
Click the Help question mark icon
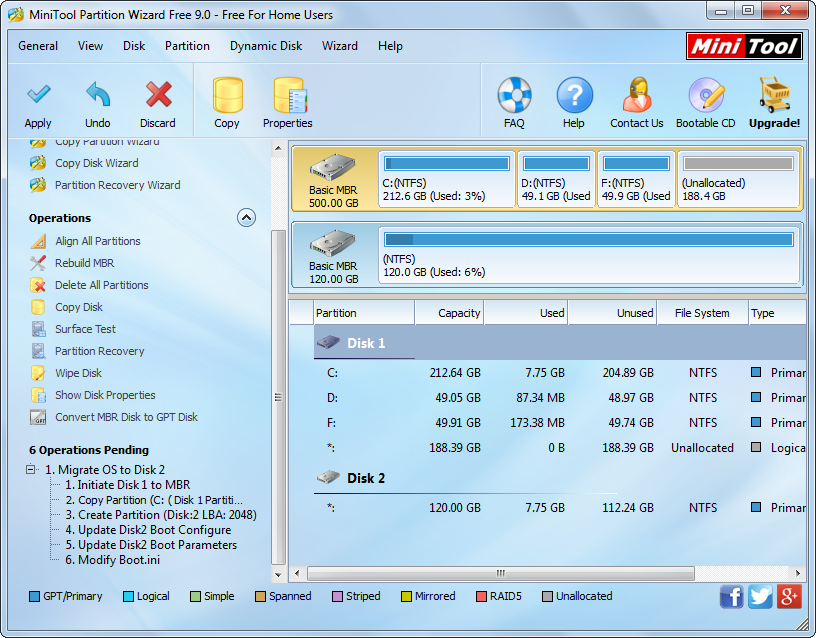[x=574, y=95]
